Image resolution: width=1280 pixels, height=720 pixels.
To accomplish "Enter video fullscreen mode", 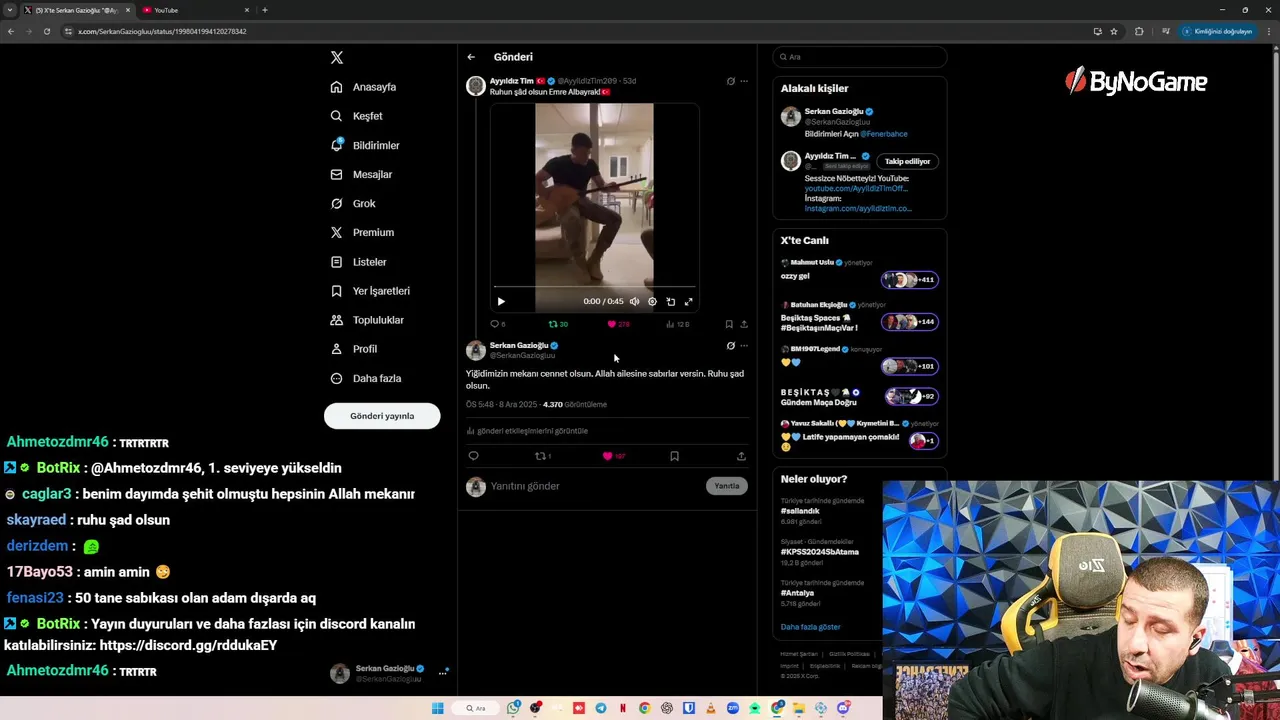I will click(688, 301).
